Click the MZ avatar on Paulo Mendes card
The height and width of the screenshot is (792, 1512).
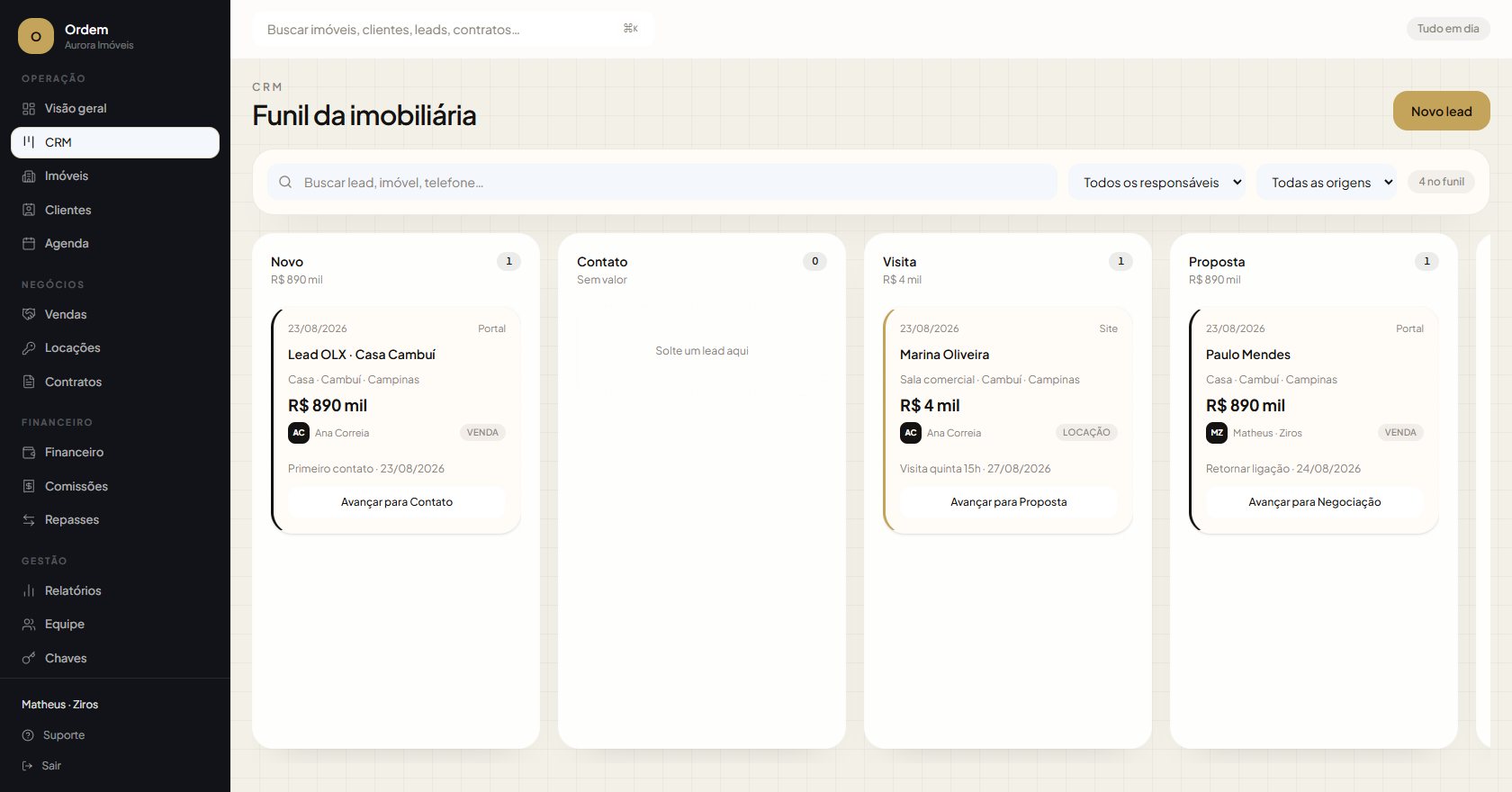tap(1217, 433)
